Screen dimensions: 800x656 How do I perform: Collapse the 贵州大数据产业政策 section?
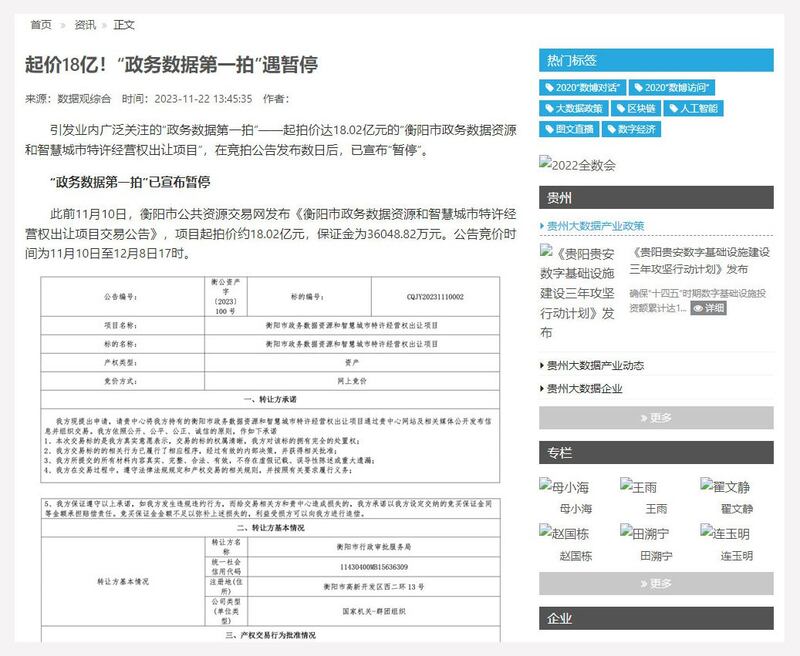[x=595, y=226]
